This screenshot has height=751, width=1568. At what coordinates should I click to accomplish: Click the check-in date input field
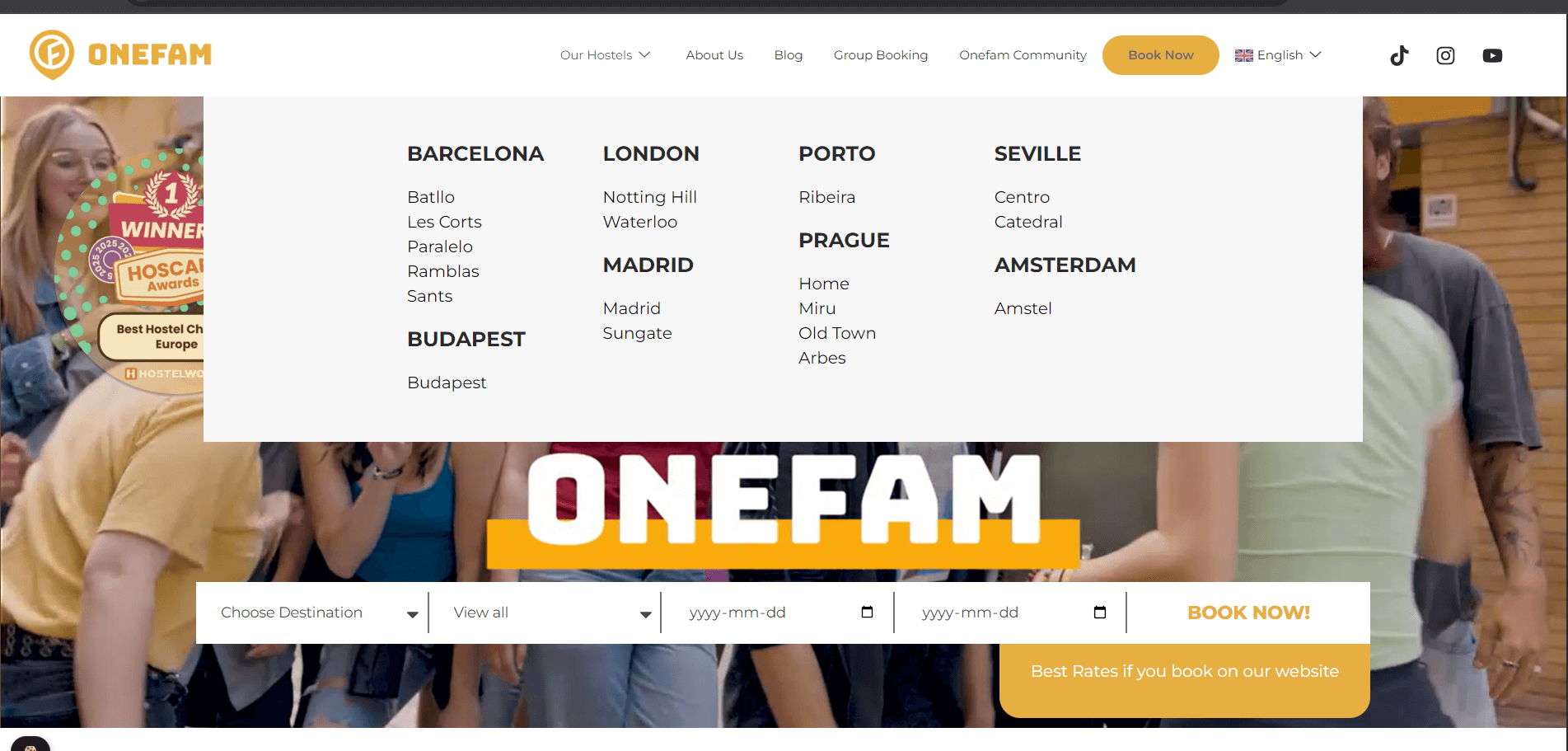766,613
